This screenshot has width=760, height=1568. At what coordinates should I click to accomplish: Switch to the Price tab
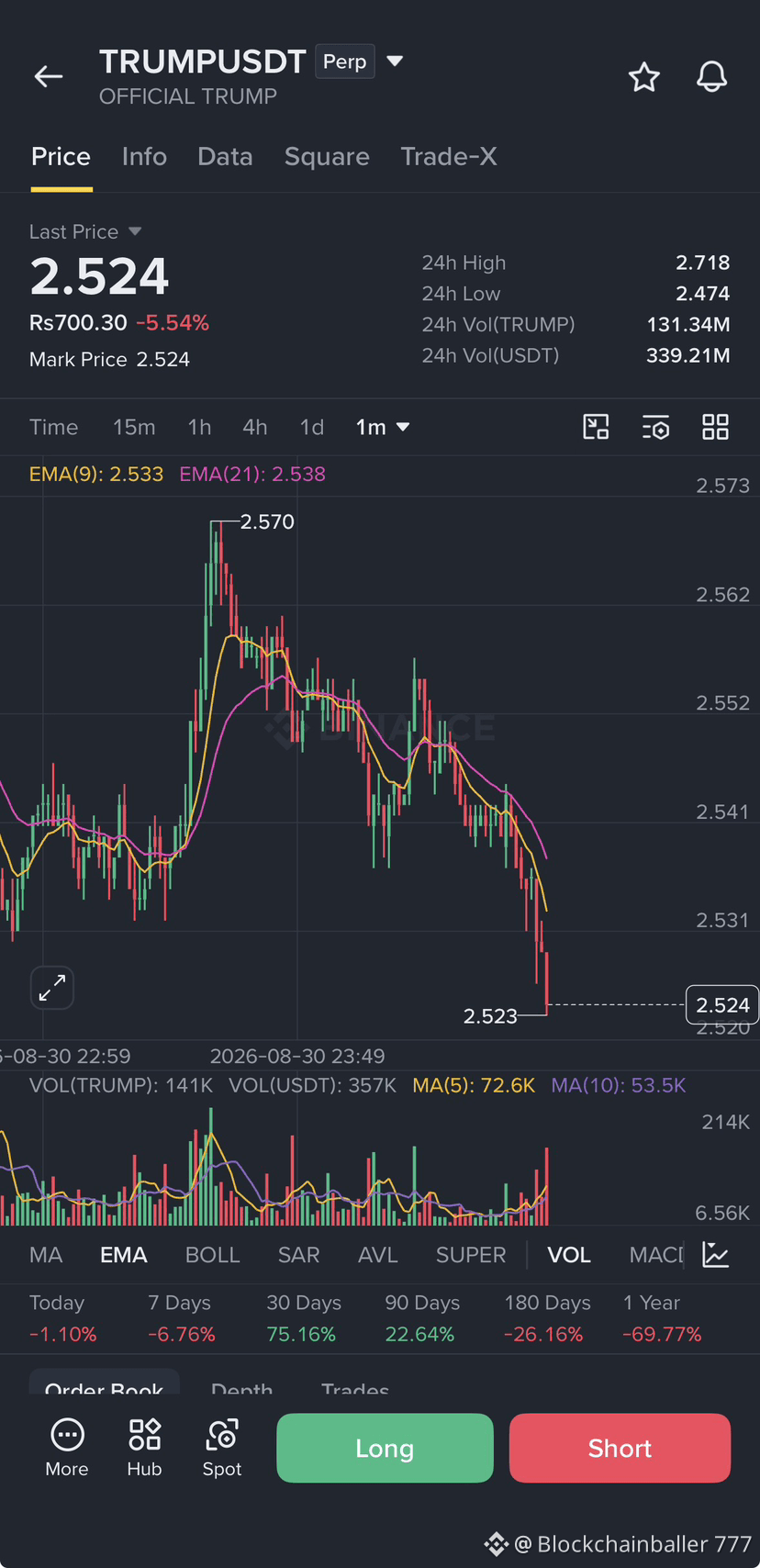click(61, 157)
